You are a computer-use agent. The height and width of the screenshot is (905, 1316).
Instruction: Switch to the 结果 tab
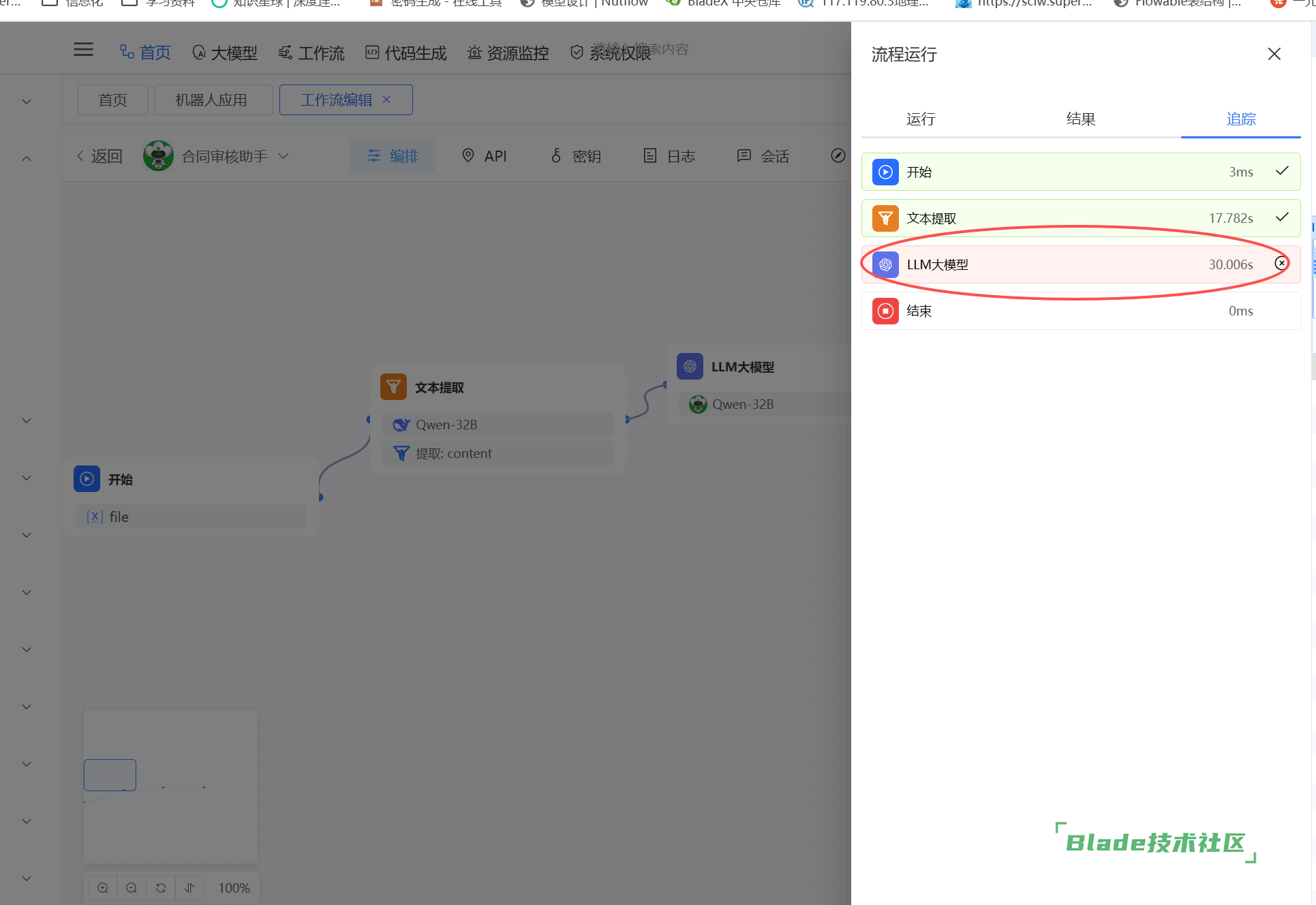1081,119
